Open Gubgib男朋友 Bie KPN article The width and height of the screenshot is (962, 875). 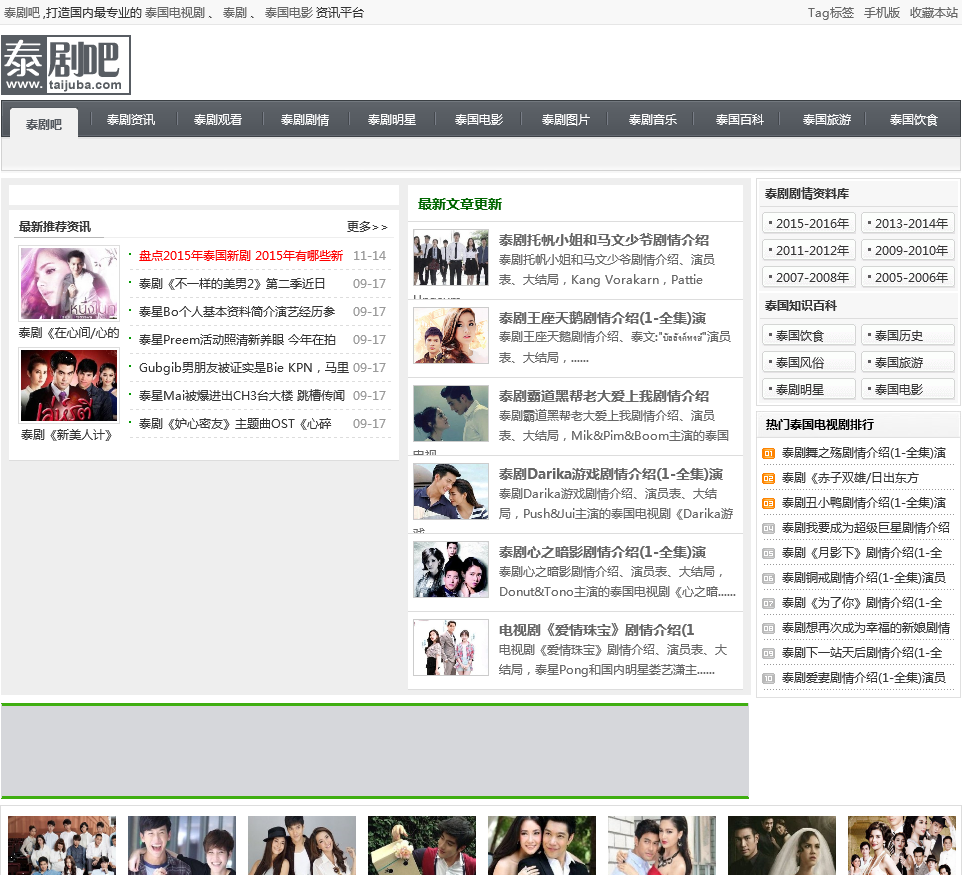(x=244, y=368)
